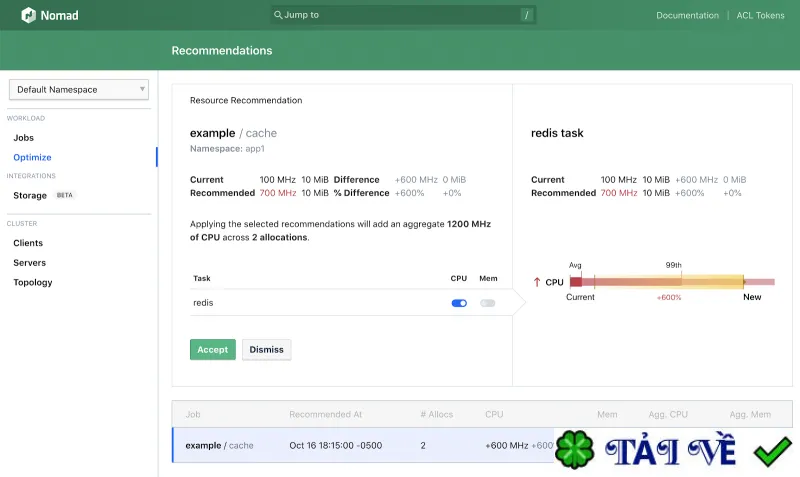Viewport: 800px width, 477px height.
Task: Click the Recommended At column header
Action: coord(326,414)
